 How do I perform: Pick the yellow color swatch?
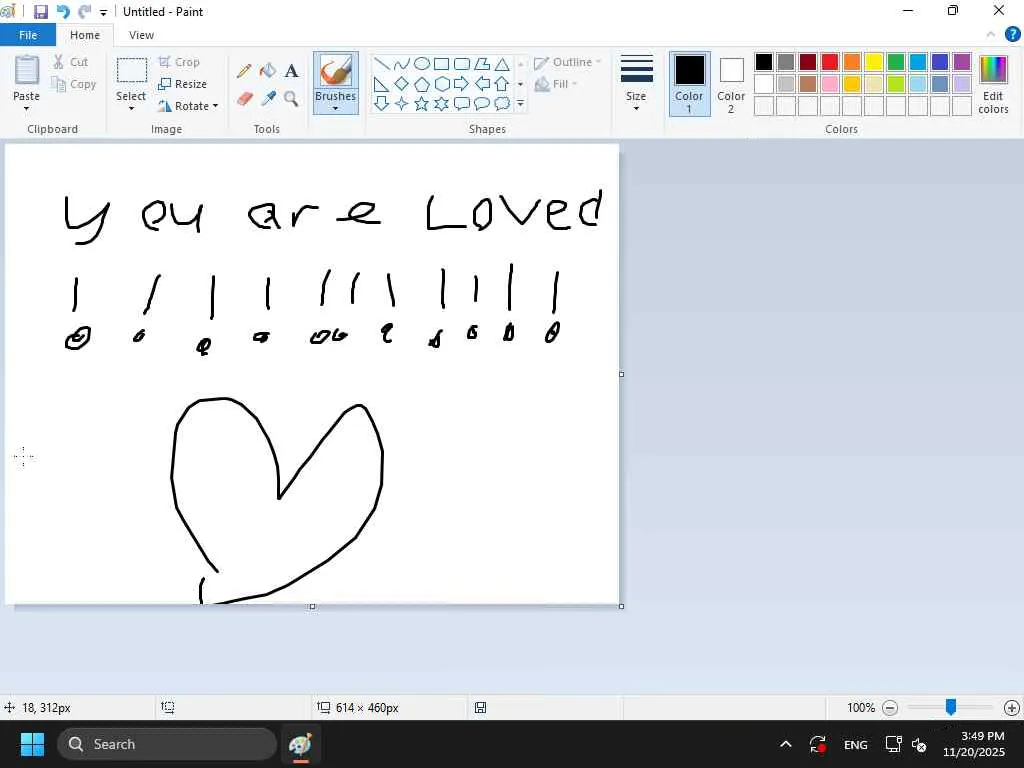pos(874,62)
